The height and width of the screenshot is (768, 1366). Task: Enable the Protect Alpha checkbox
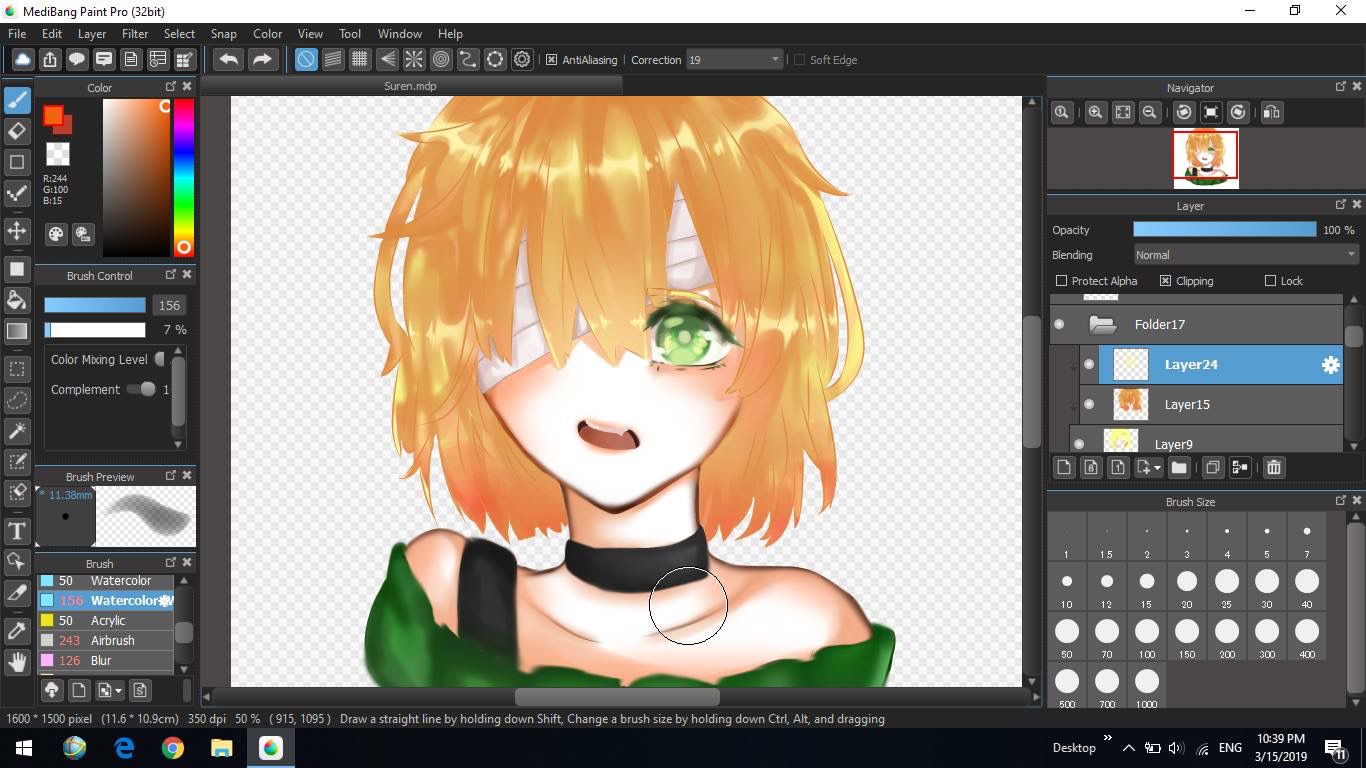coord(1062,281)
